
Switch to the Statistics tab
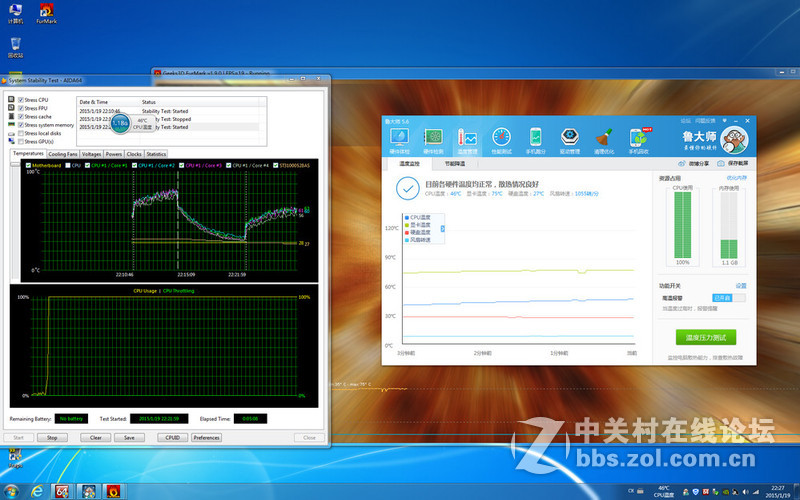(x=156, y=154)
